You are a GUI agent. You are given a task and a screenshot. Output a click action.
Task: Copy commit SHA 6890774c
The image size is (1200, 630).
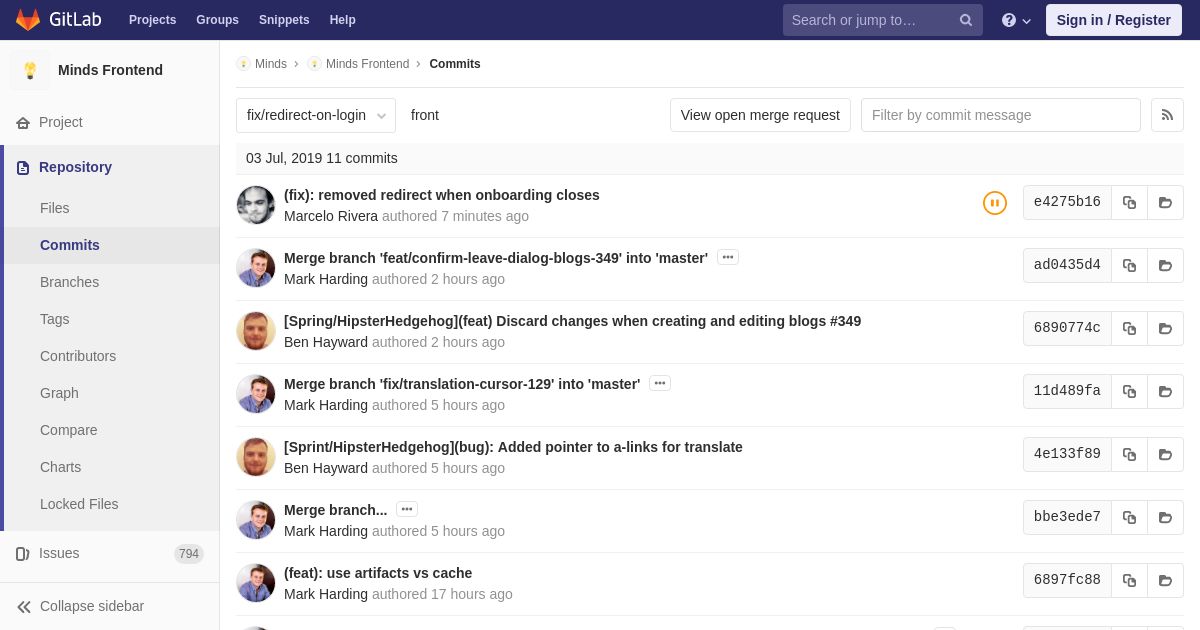click(1129, 328)
